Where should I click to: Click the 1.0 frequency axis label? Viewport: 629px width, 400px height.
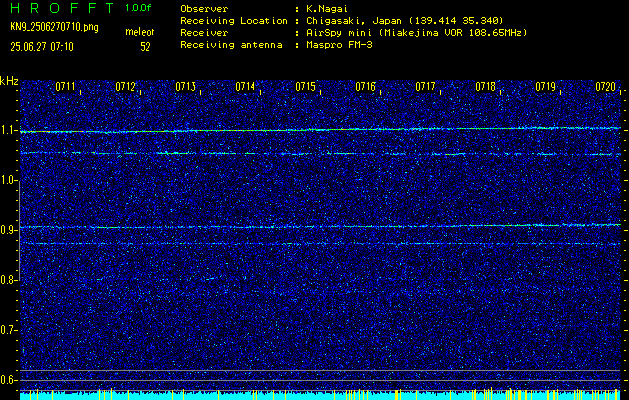coord(8,181)
